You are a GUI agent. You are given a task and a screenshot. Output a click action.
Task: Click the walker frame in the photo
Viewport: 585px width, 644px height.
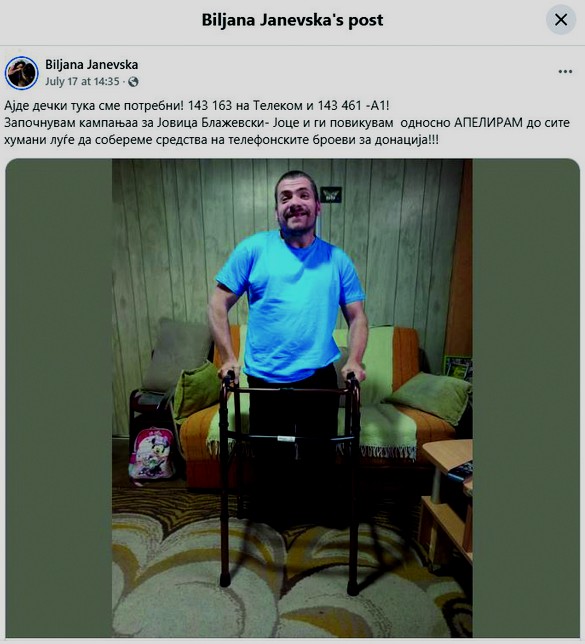290,476
